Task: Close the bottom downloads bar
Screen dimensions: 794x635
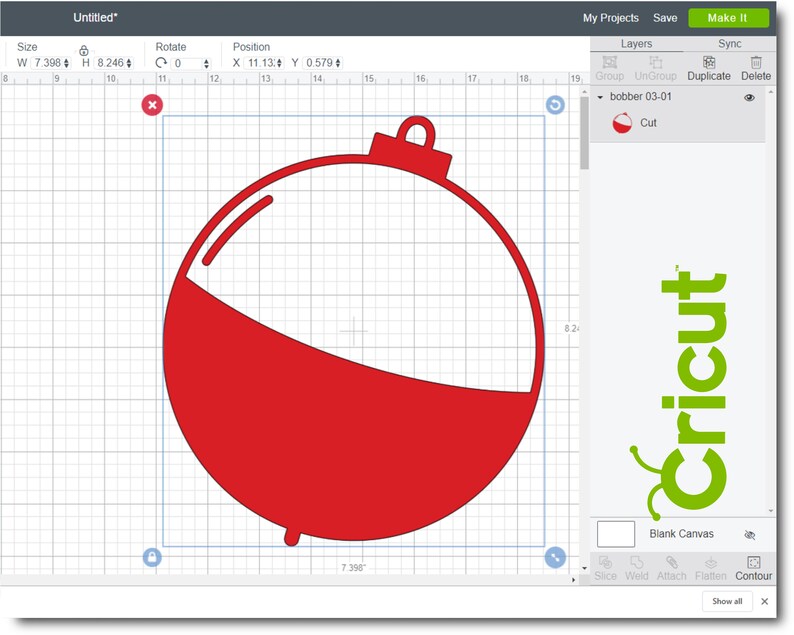Action: [x=765, y=601]
